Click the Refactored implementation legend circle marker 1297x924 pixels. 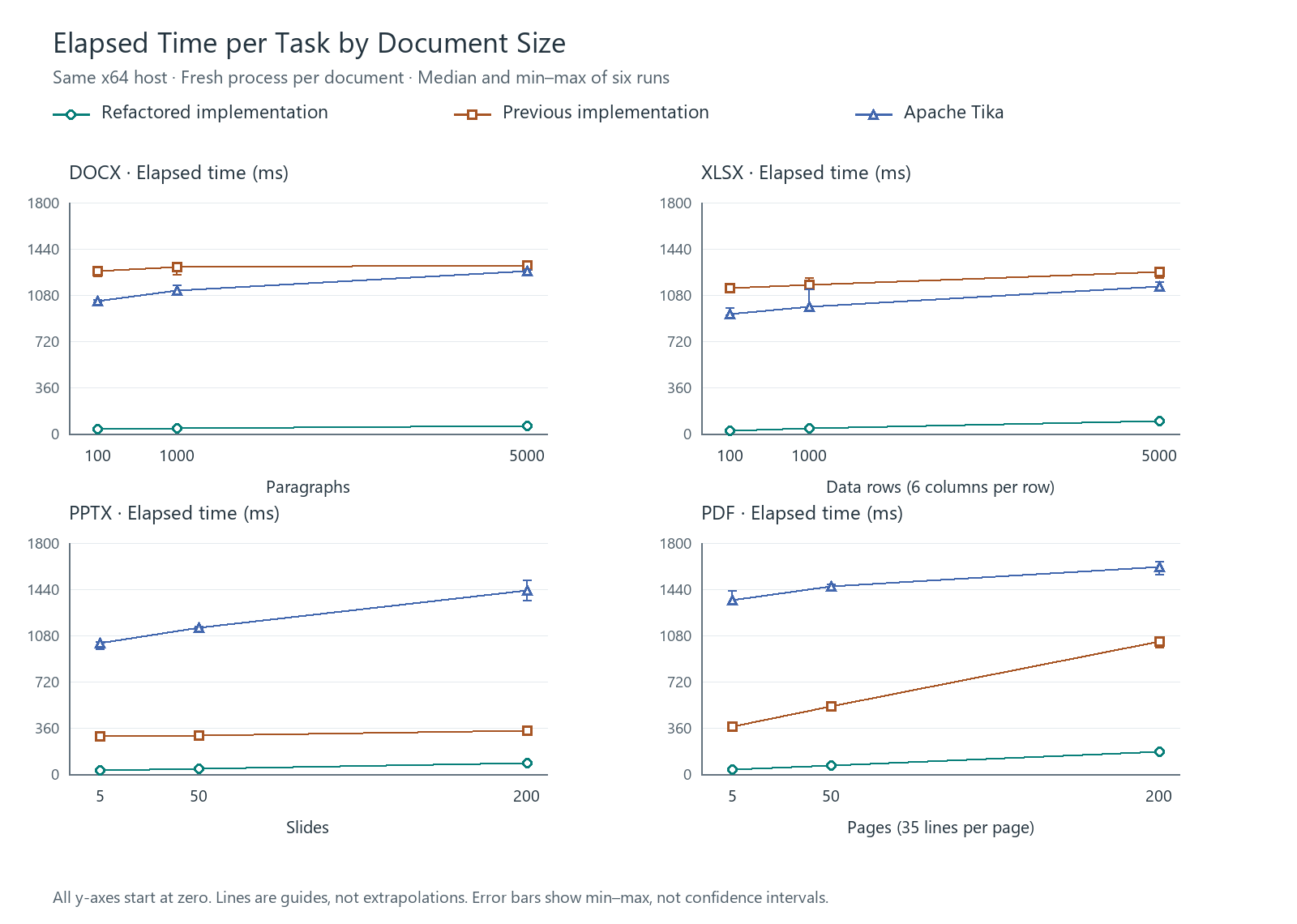pyautogui.click(x=71, y=115)
